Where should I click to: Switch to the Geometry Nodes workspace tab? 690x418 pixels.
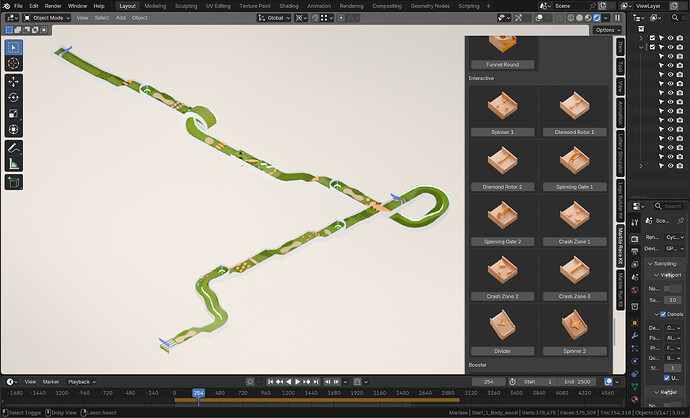pyautogui.click(x=430, y=6)
